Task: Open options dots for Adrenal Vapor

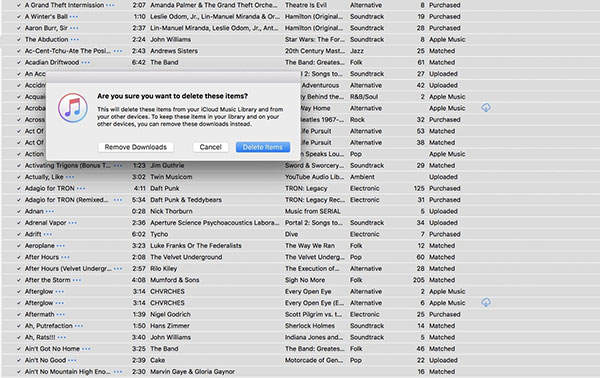Action: 73,223
